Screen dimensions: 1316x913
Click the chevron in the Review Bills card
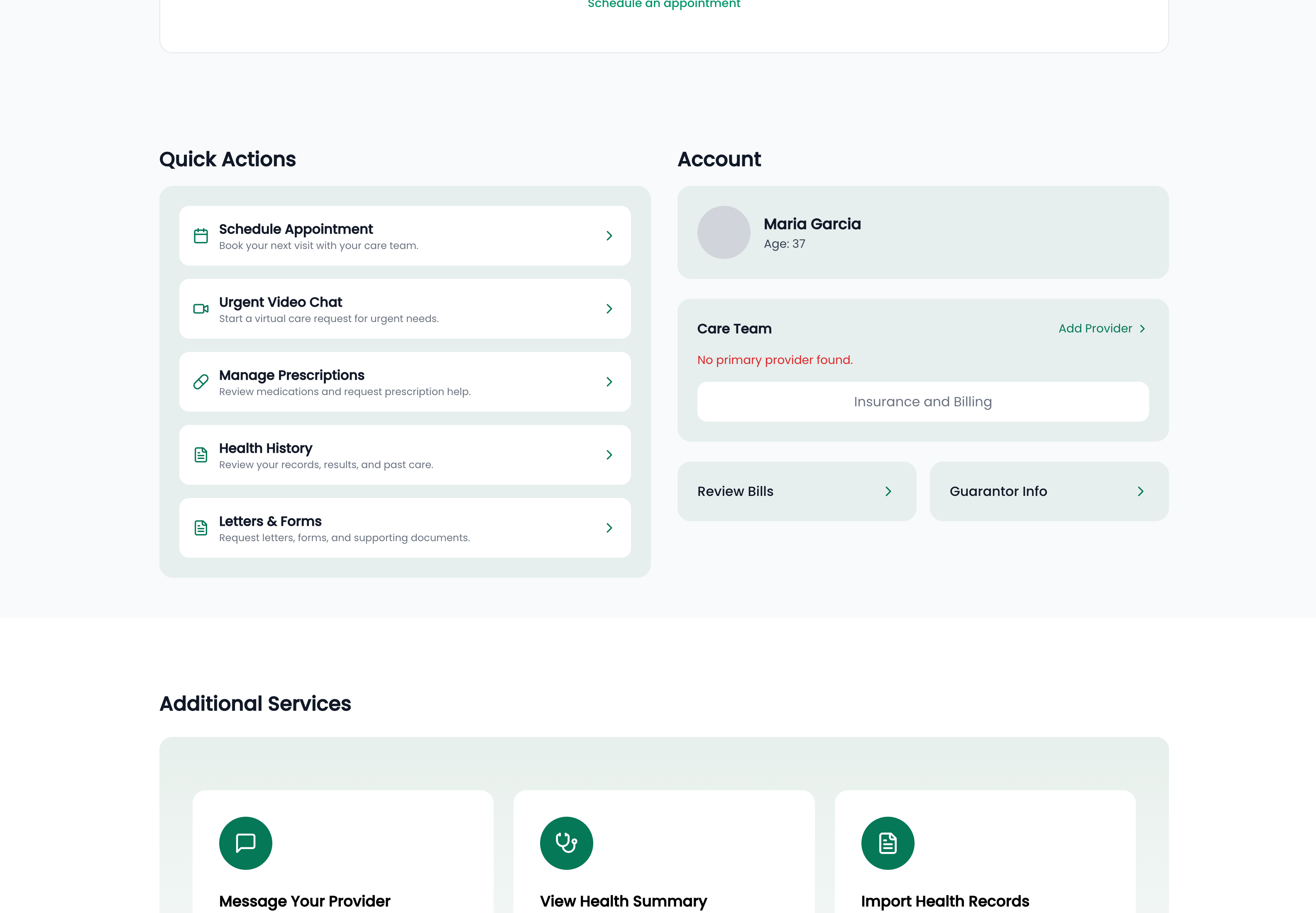888,491
